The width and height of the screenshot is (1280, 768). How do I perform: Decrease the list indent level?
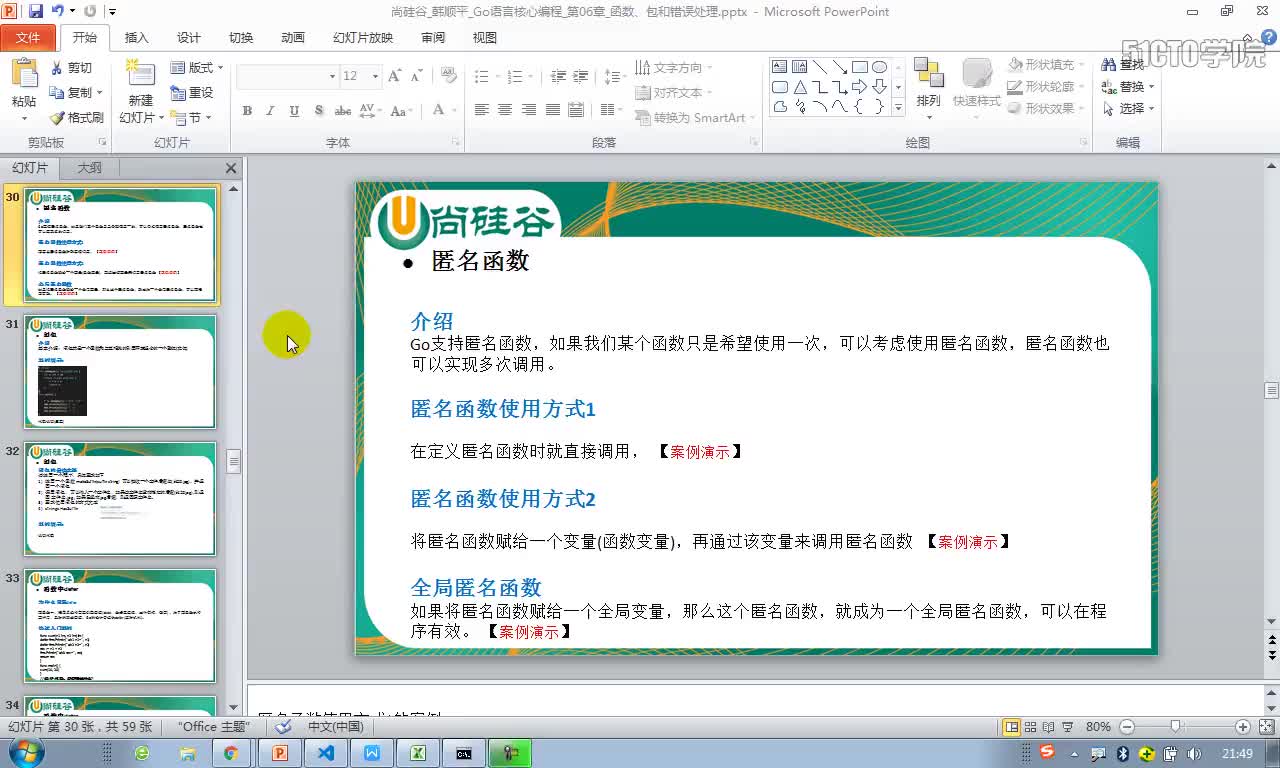click(558, 76)
